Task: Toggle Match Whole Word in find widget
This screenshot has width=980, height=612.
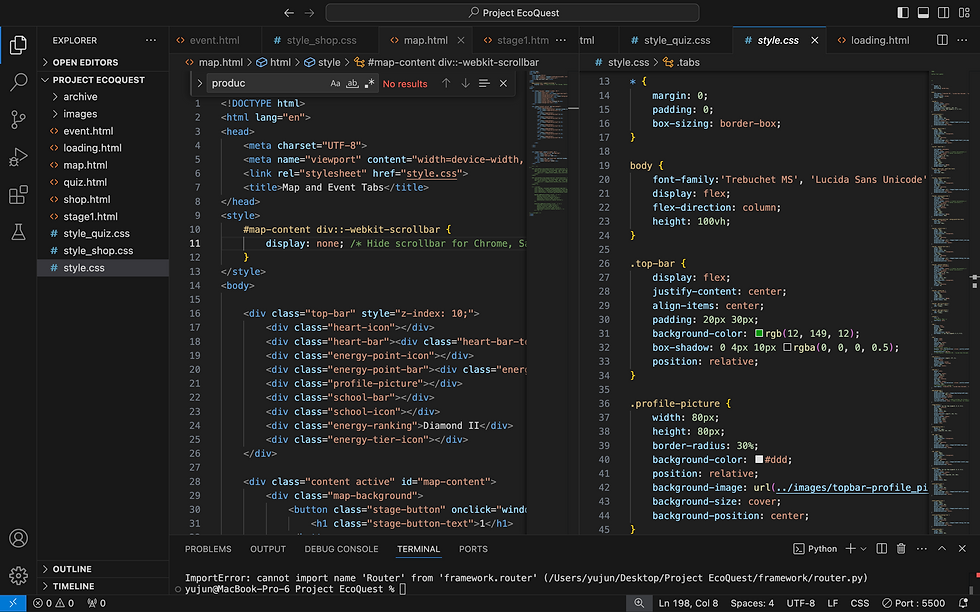Action: 352,83
